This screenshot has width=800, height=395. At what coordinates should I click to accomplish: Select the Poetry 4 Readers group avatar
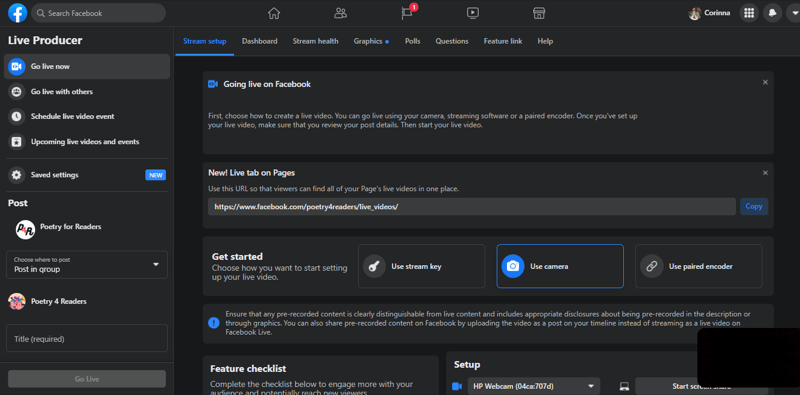tap(17, 302)
